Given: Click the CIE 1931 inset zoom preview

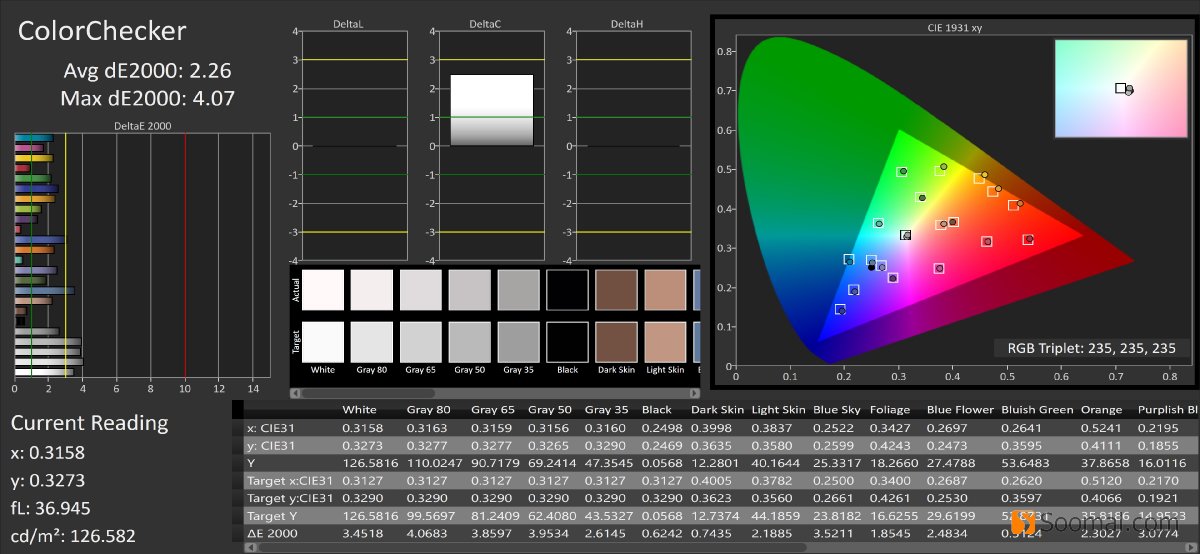Looking at the screenshot, I should pyautogui.click(x=1121, y=88).
